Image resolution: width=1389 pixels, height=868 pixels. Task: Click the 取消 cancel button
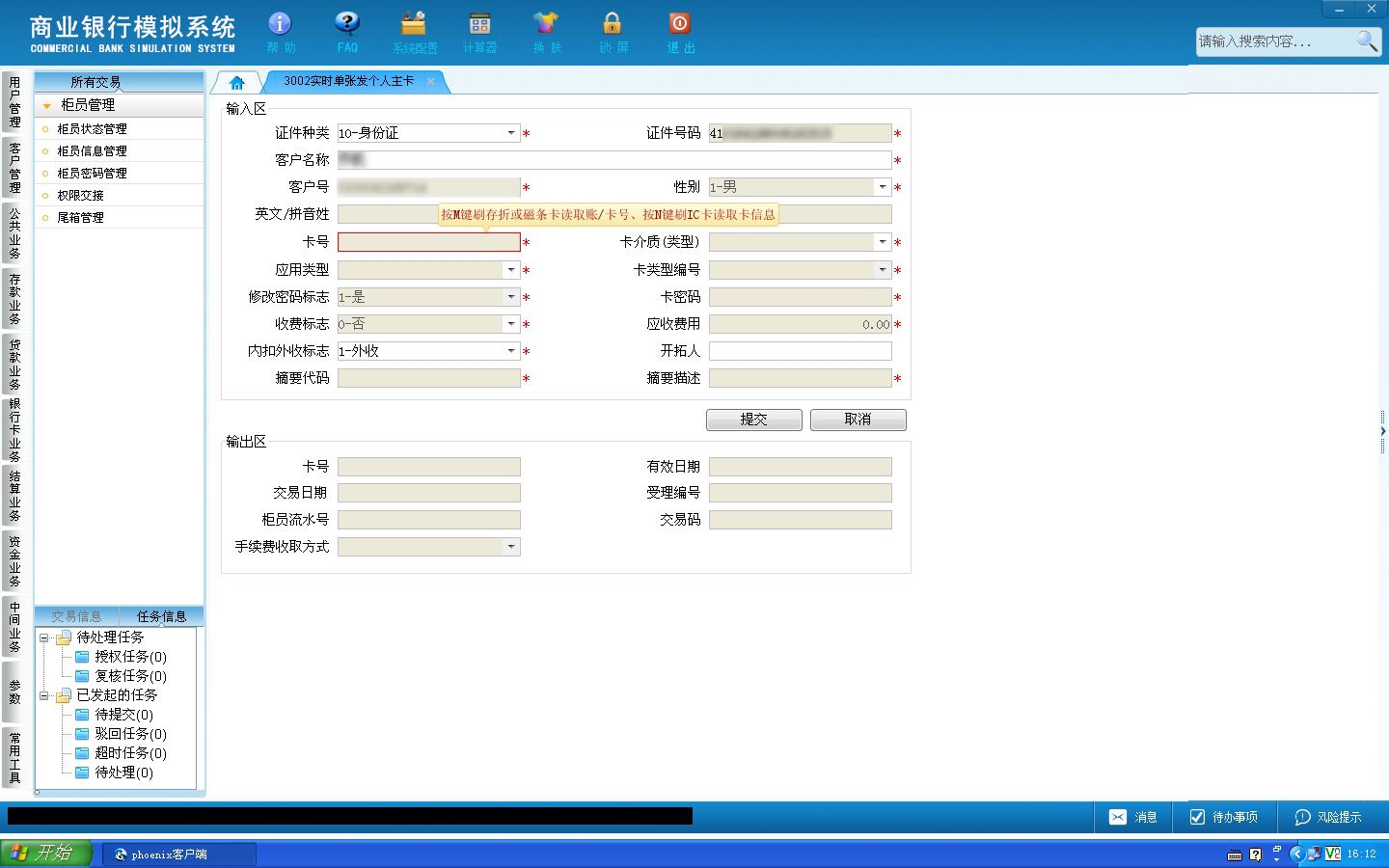858,420
